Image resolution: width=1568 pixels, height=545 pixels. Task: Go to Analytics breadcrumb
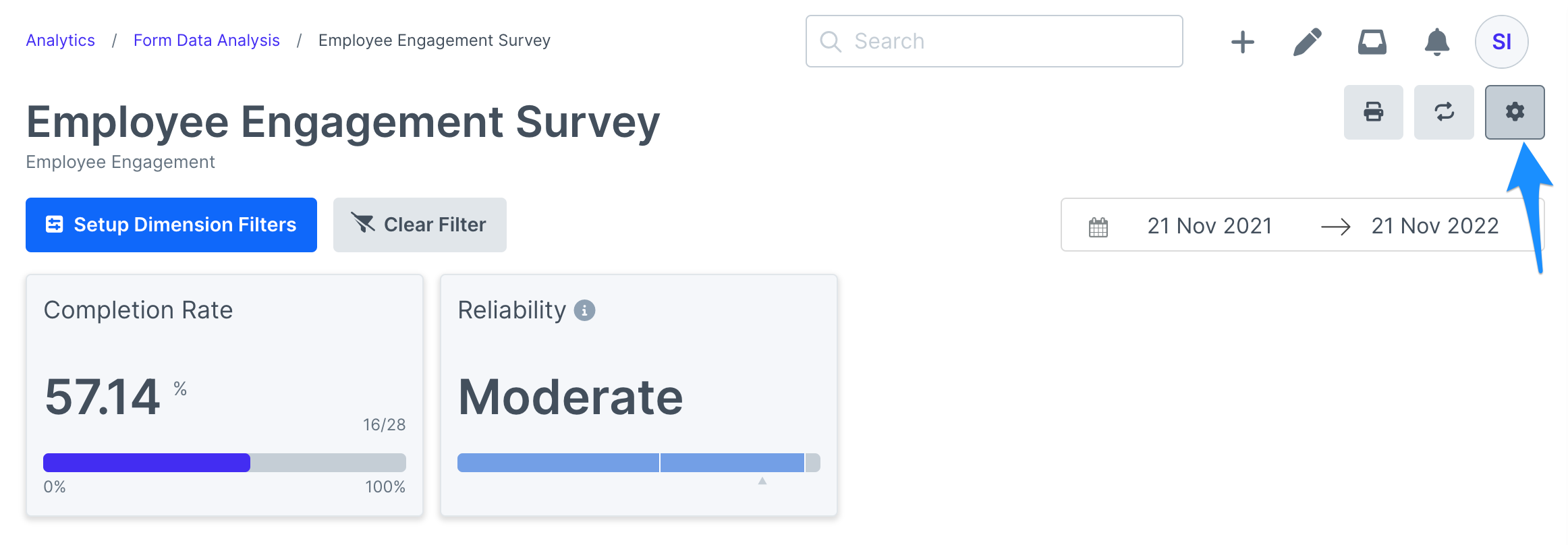(61, 40)
